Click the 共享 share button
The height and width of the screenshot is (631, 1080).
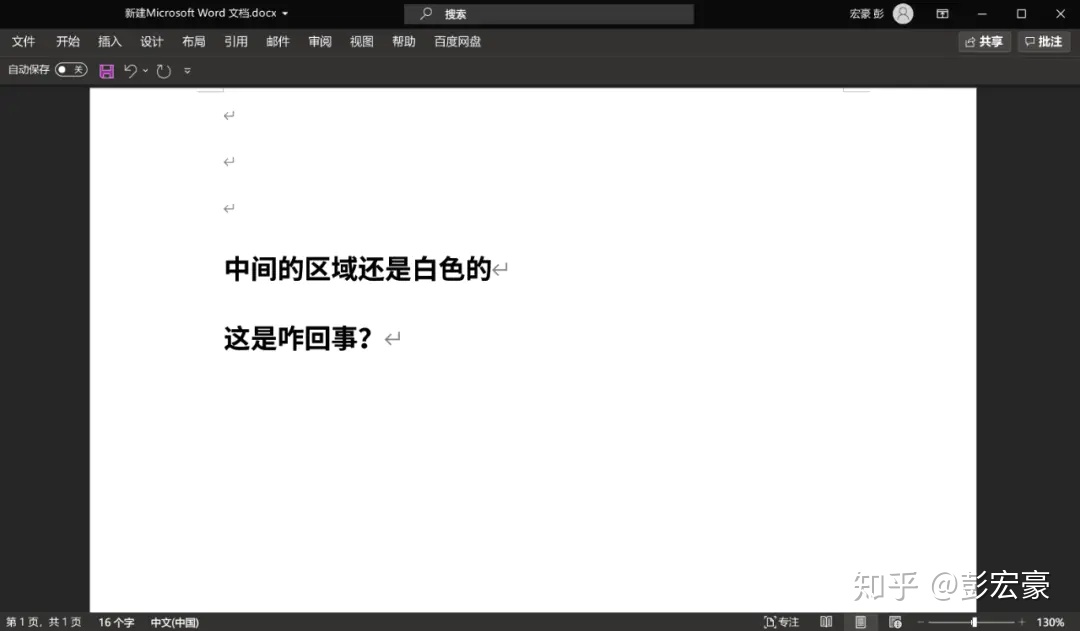point(984,42)
